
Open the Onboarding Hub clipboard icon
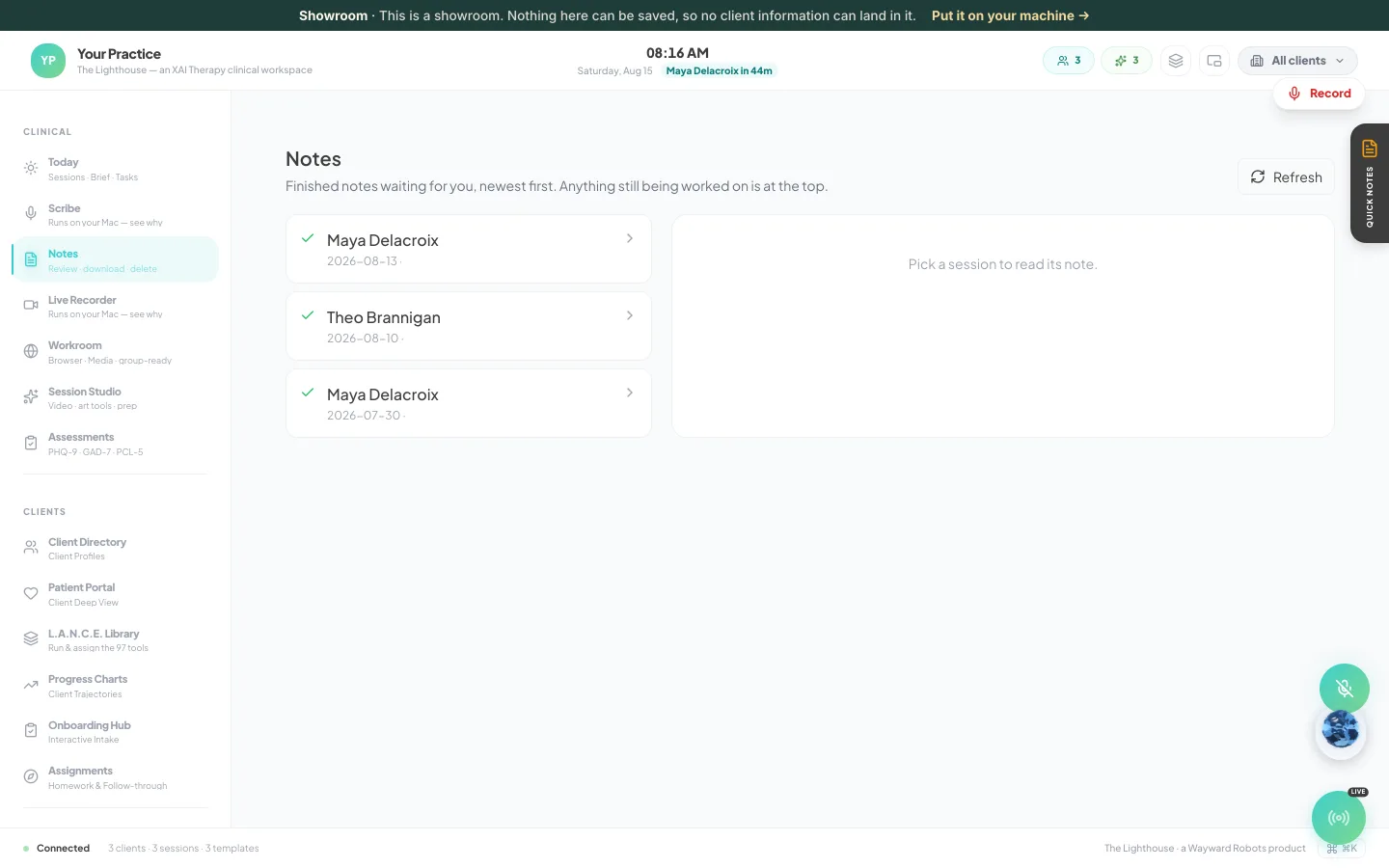coord(31,730)
